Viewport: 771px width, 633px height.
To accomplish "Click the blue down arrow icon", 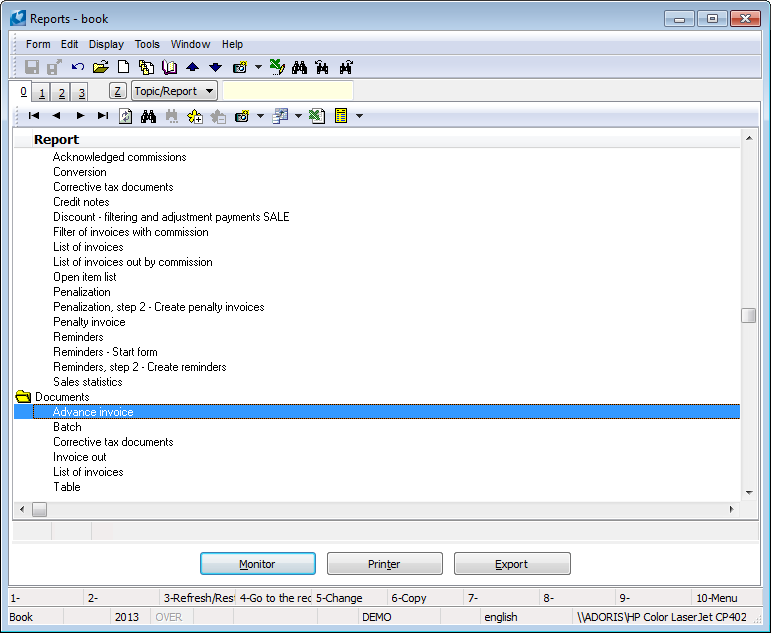I will 215,67.
